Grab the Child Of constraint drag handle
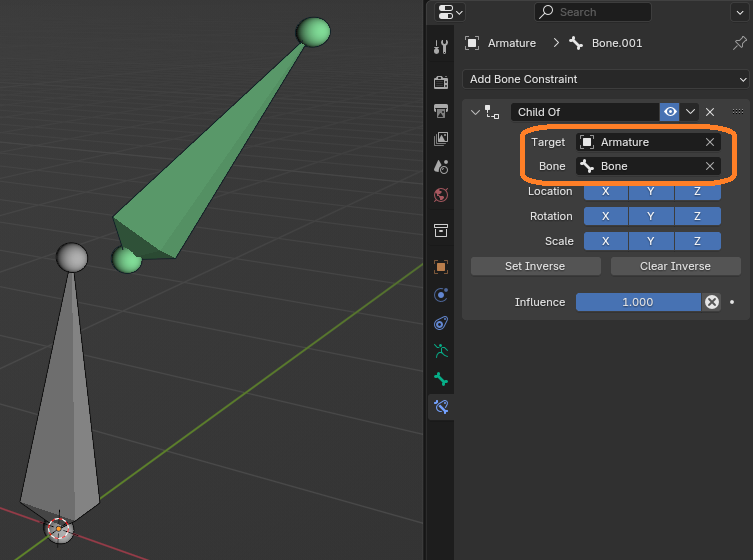This screenshot has height=560, width=753. [738, 111]
